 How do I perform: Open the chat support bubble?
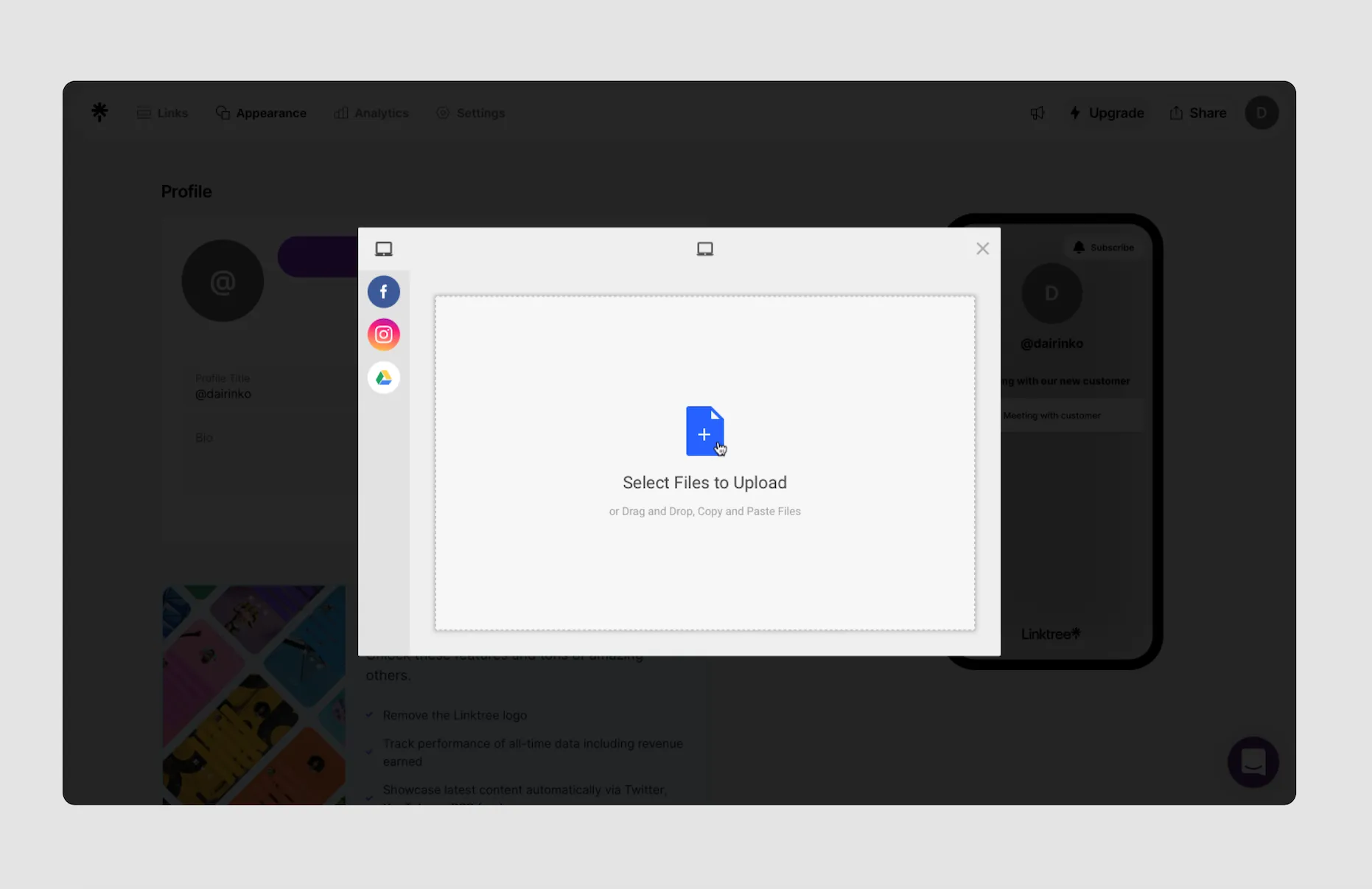click(x=1253, y=761)
